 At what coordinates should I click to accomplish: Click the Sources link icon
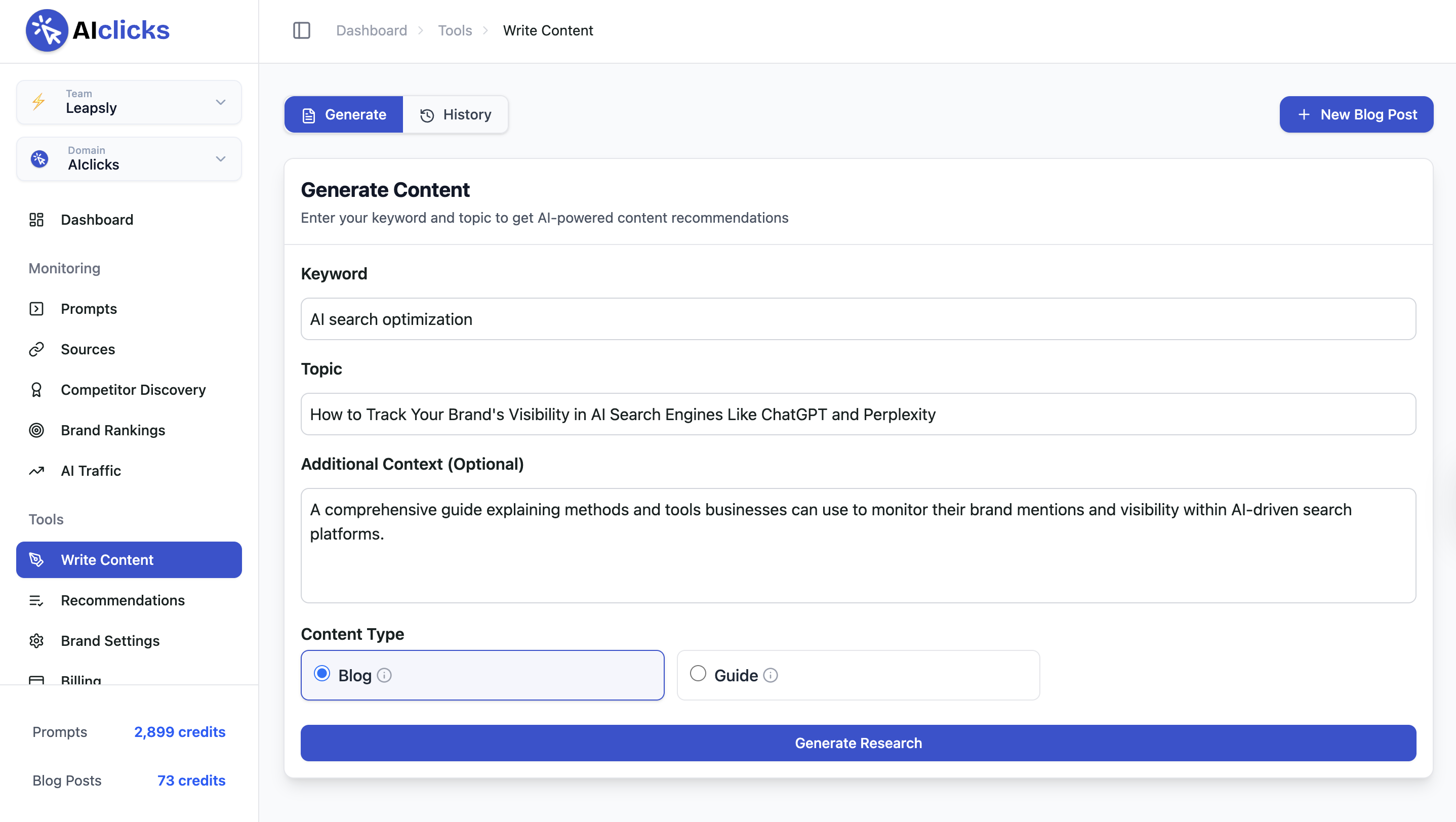[x=36, y=349]
